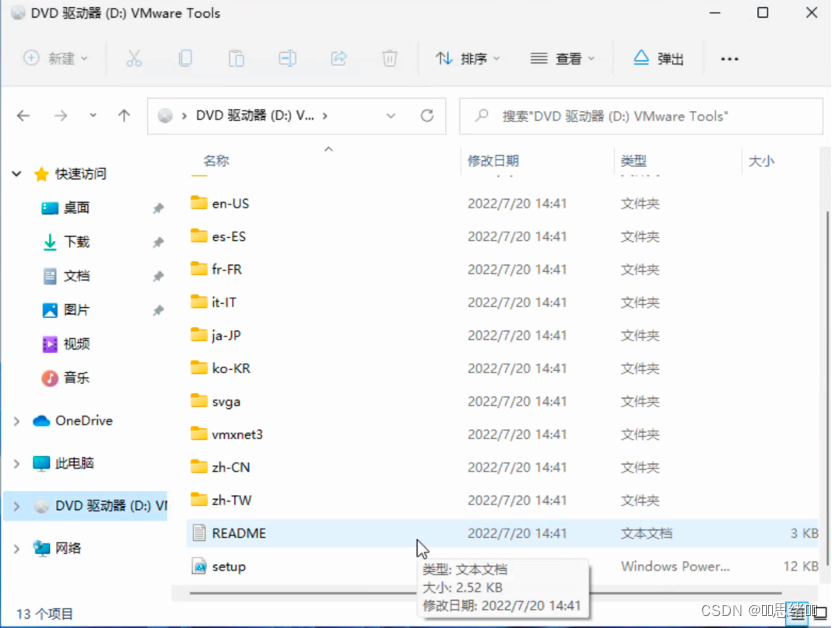Click the horizontal scrollbar below file list
This screenshot has height=628, width=832.
coord(486,592)
